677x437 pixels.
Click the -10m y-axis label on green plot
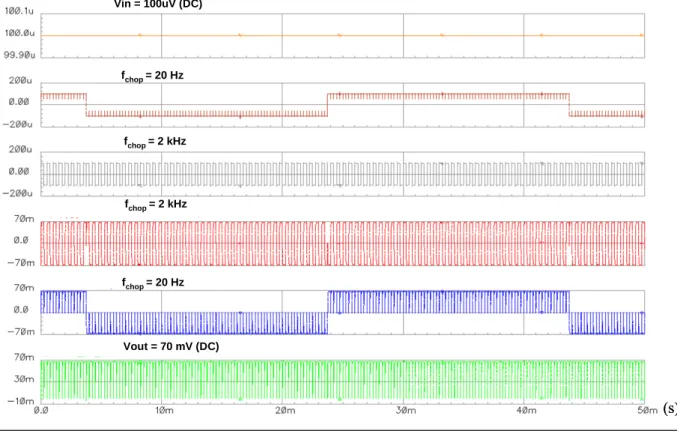(21, 401)
